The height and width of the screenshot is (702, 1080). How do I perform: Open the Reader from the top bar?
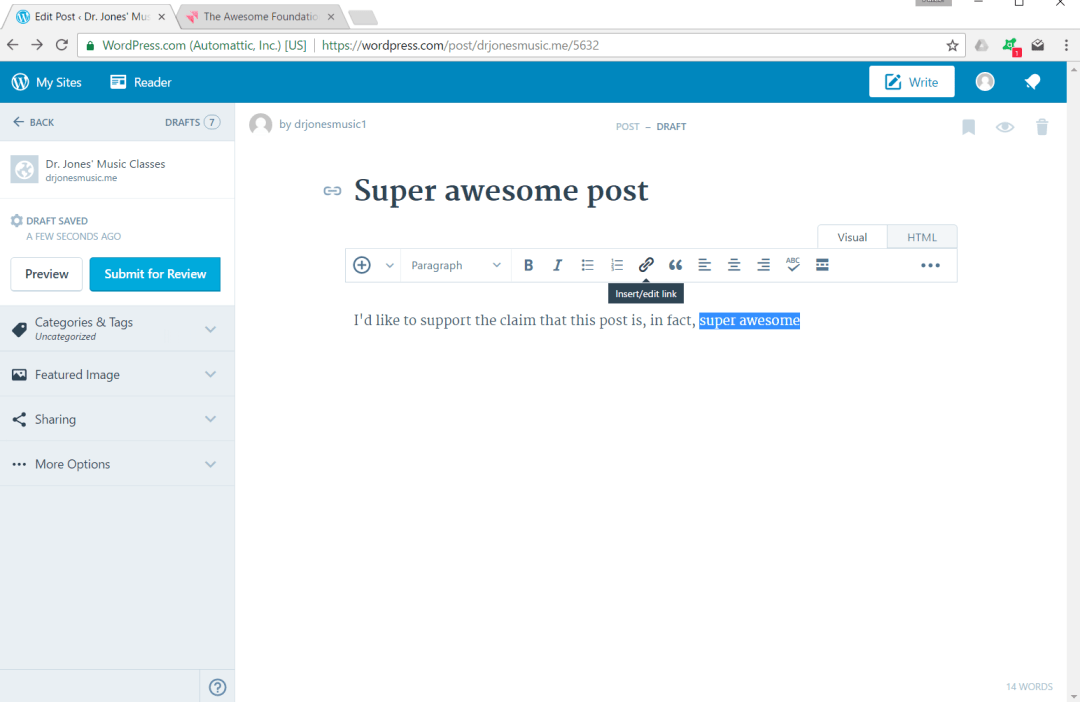tap(140, 81)
